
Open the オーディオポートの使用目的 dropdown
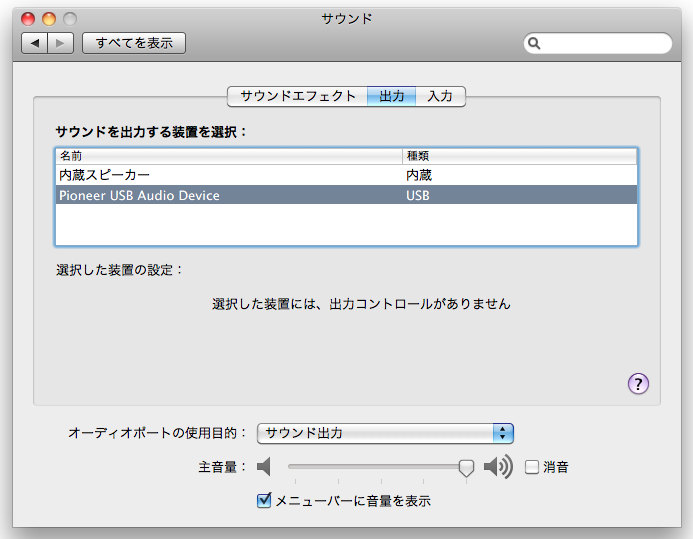[x=384, y=433]
